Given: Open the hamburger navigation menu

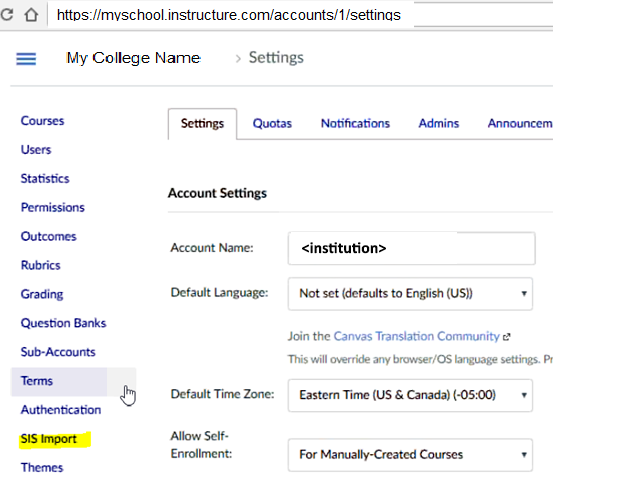Looking at the screenshot, I should (x=26, y=59).
